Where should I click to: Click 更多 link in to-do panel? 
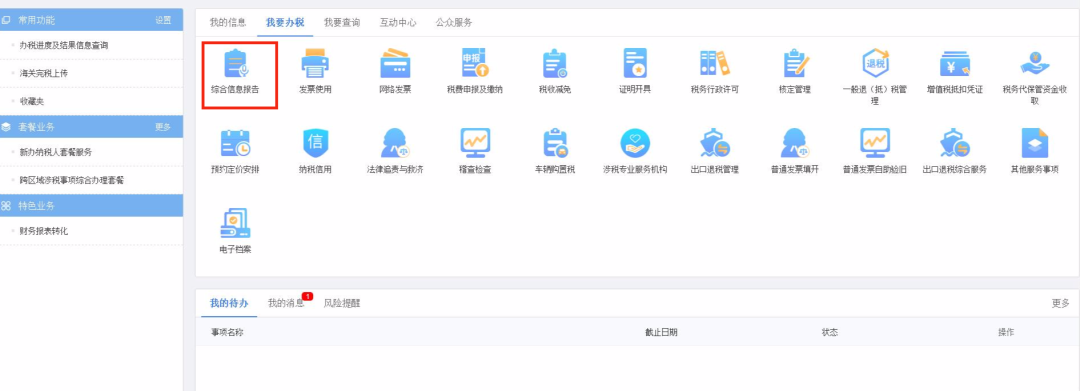1061,303
